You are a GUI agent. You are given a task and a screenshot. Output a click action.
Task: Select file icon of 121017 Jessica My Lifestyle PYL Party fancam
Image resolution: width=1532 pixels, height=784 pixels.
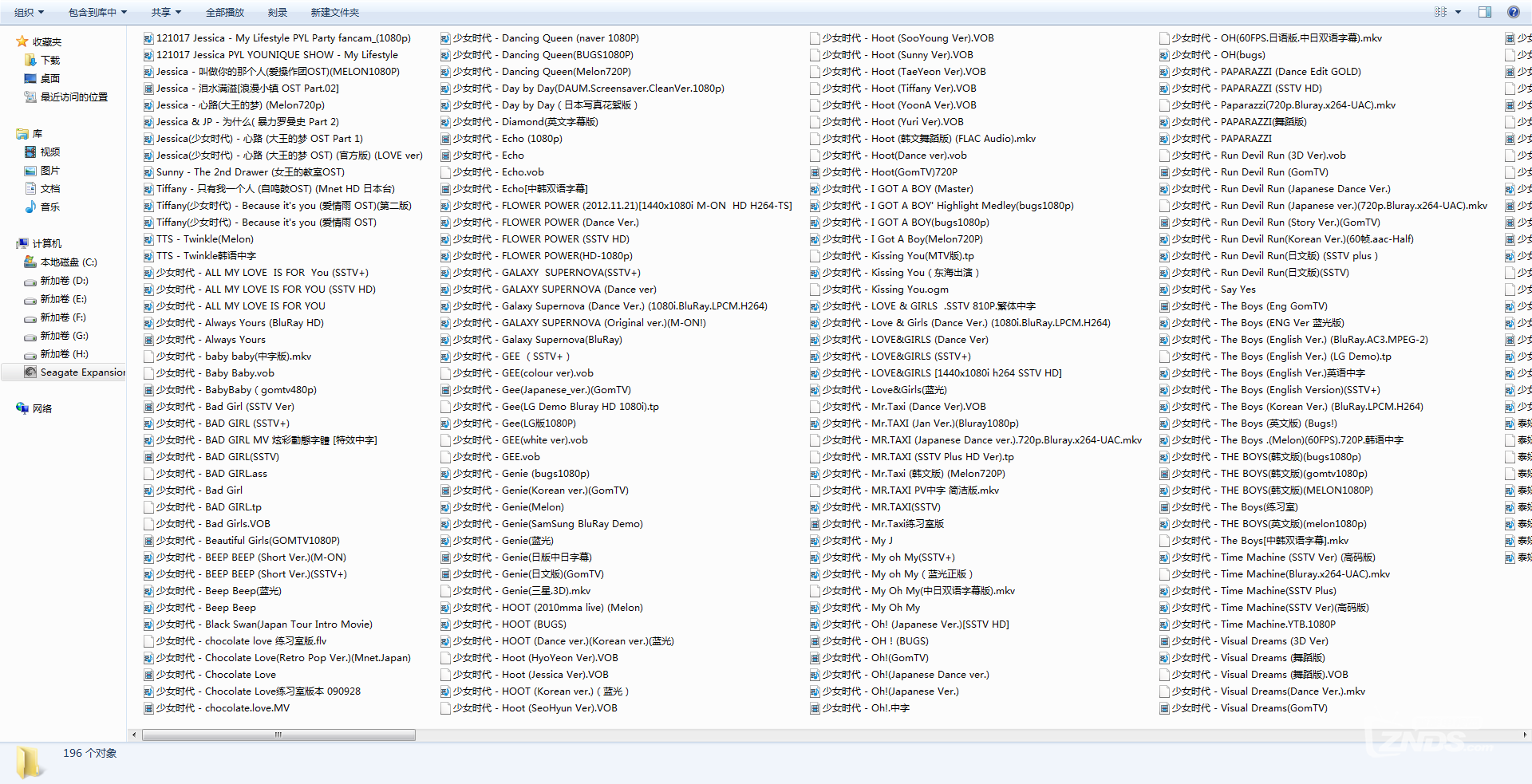click(x=148, y=37)
